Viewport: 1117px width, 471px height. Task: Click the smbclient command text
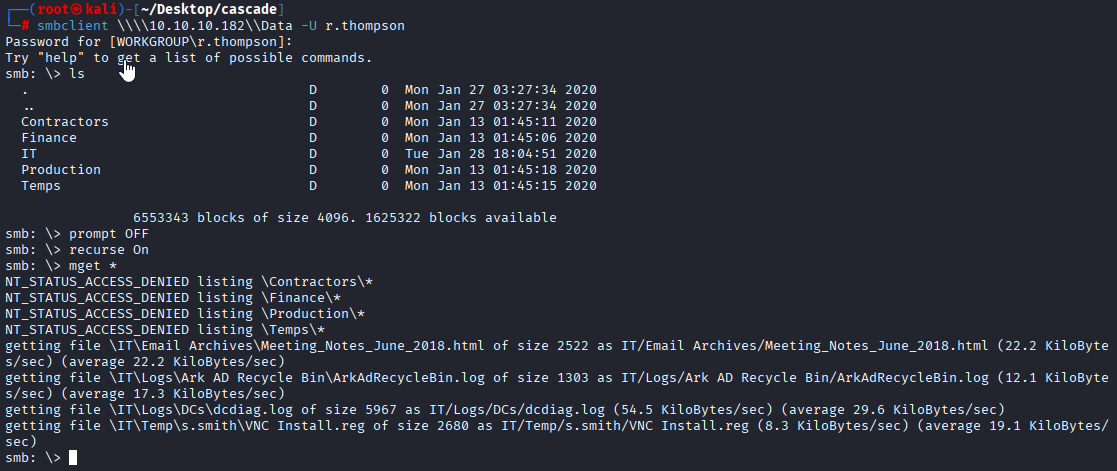coord(73,26)
